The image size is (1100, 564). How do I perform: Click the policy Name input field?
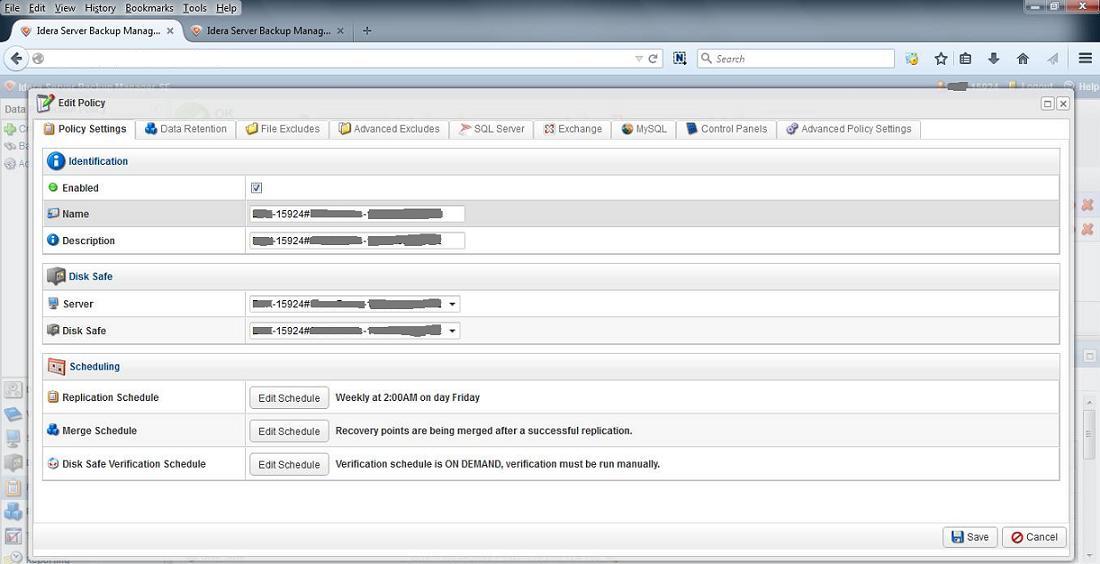[x=357, y=214]
